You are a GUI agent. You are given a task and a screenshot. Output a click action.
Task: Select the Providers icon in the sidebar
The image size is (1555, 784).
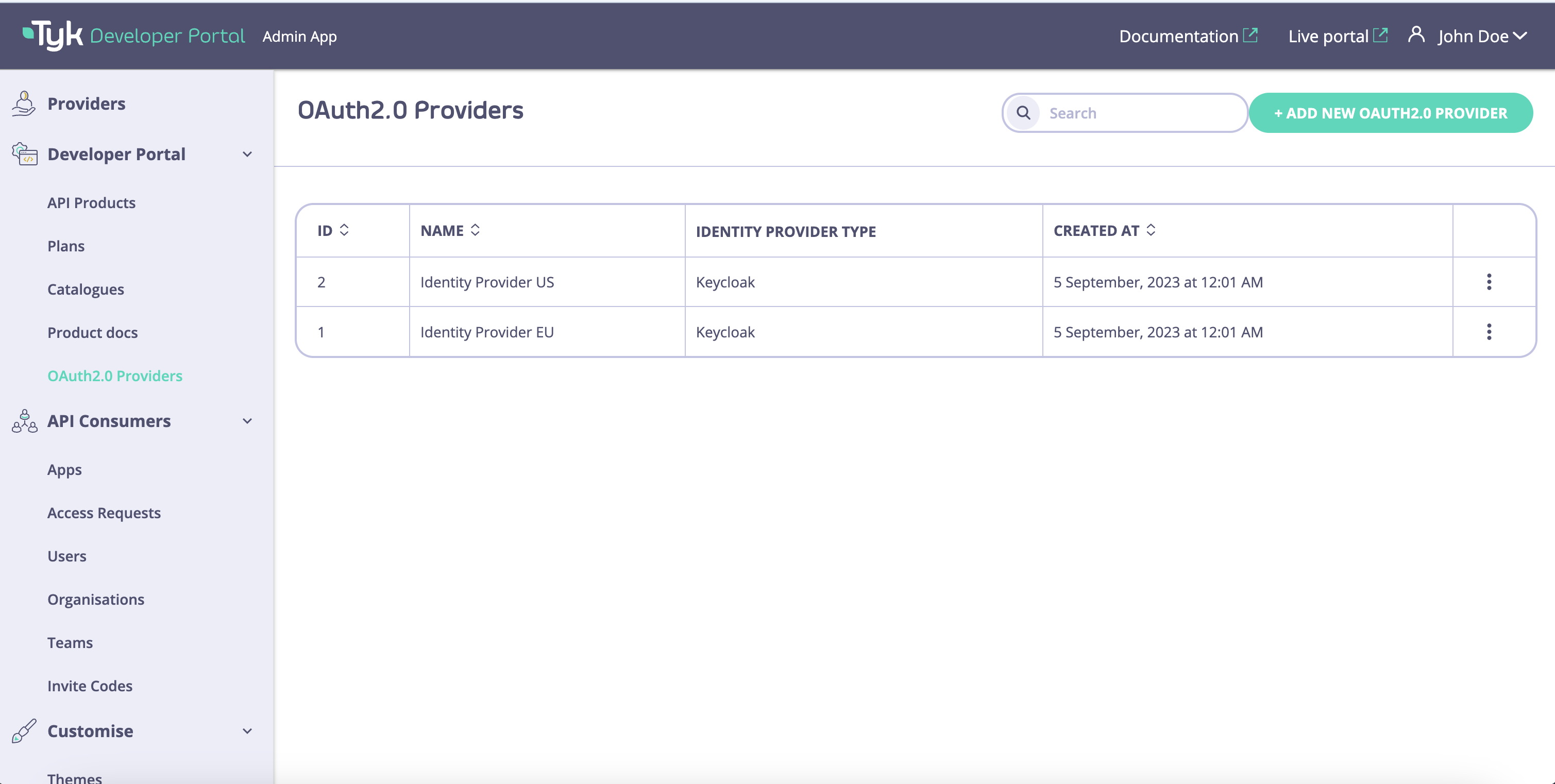(23, 103)
